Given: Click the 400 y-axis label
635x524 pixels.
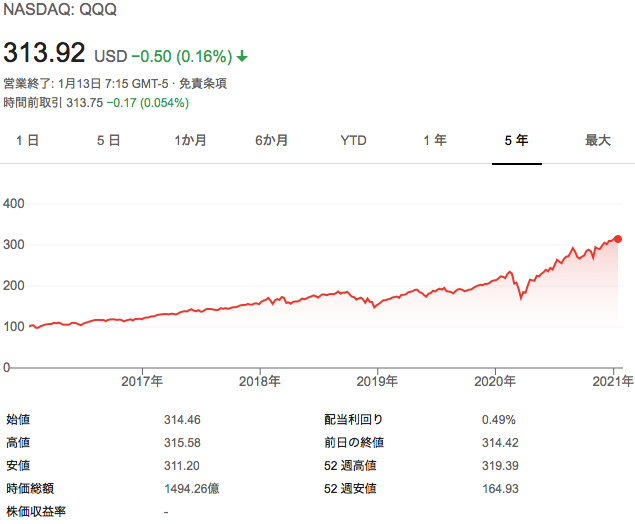Looking at the screenshot, I should tap(14, 203).
